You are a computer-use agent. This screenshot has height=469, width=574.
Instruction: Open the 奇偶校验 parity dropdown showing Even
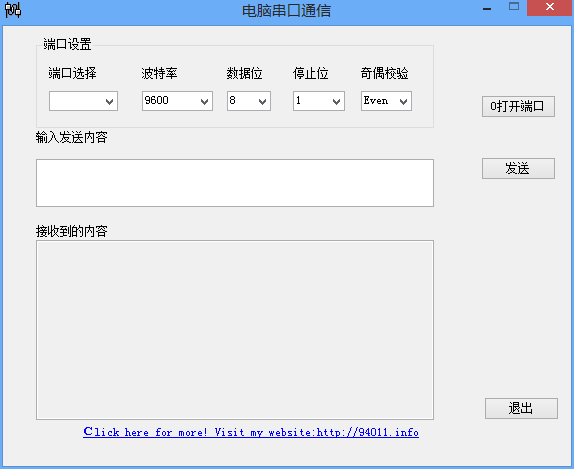point(386,101)
